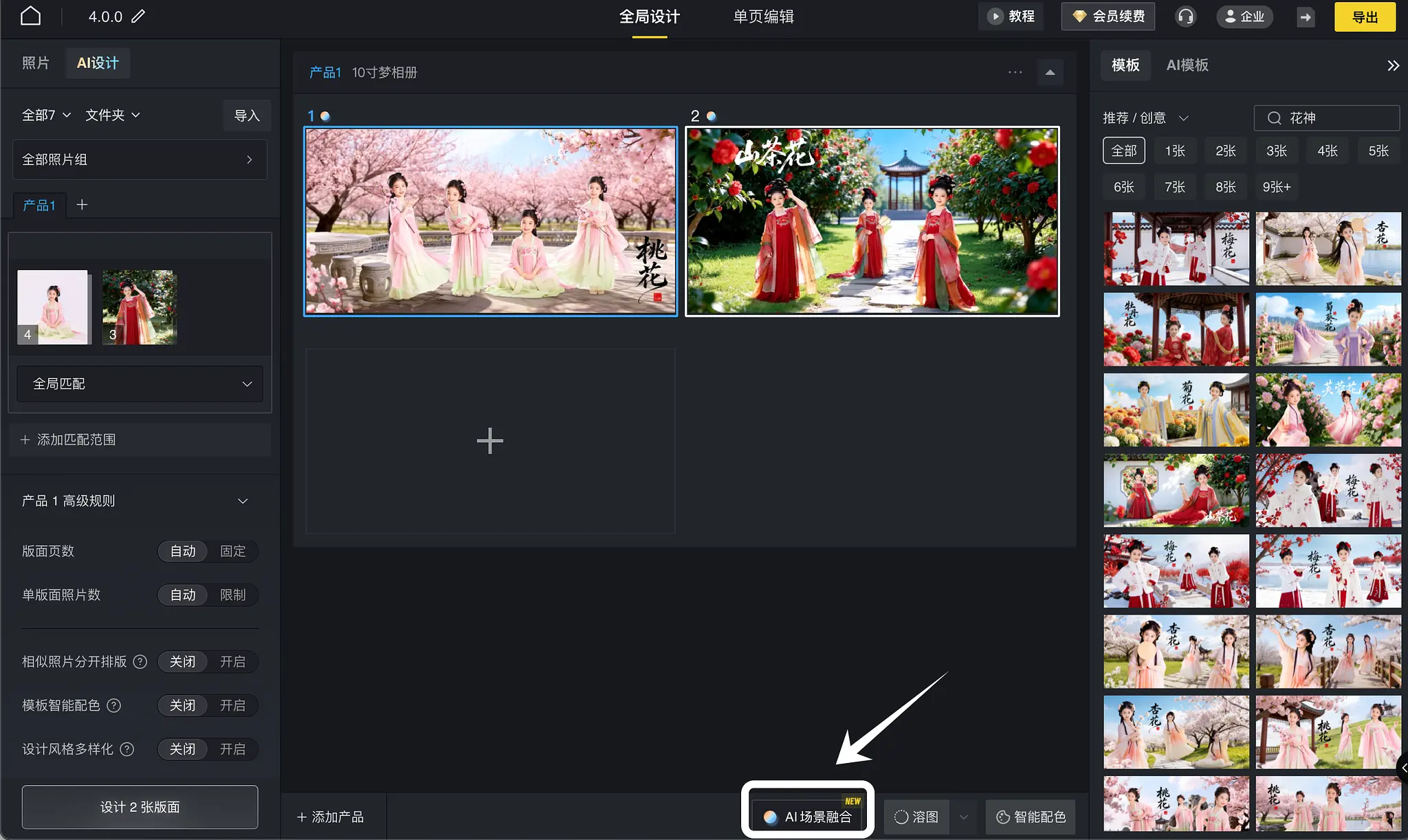Turn on 模板智能配色 with 开启
1408x840 pixels.
point(232,706)
